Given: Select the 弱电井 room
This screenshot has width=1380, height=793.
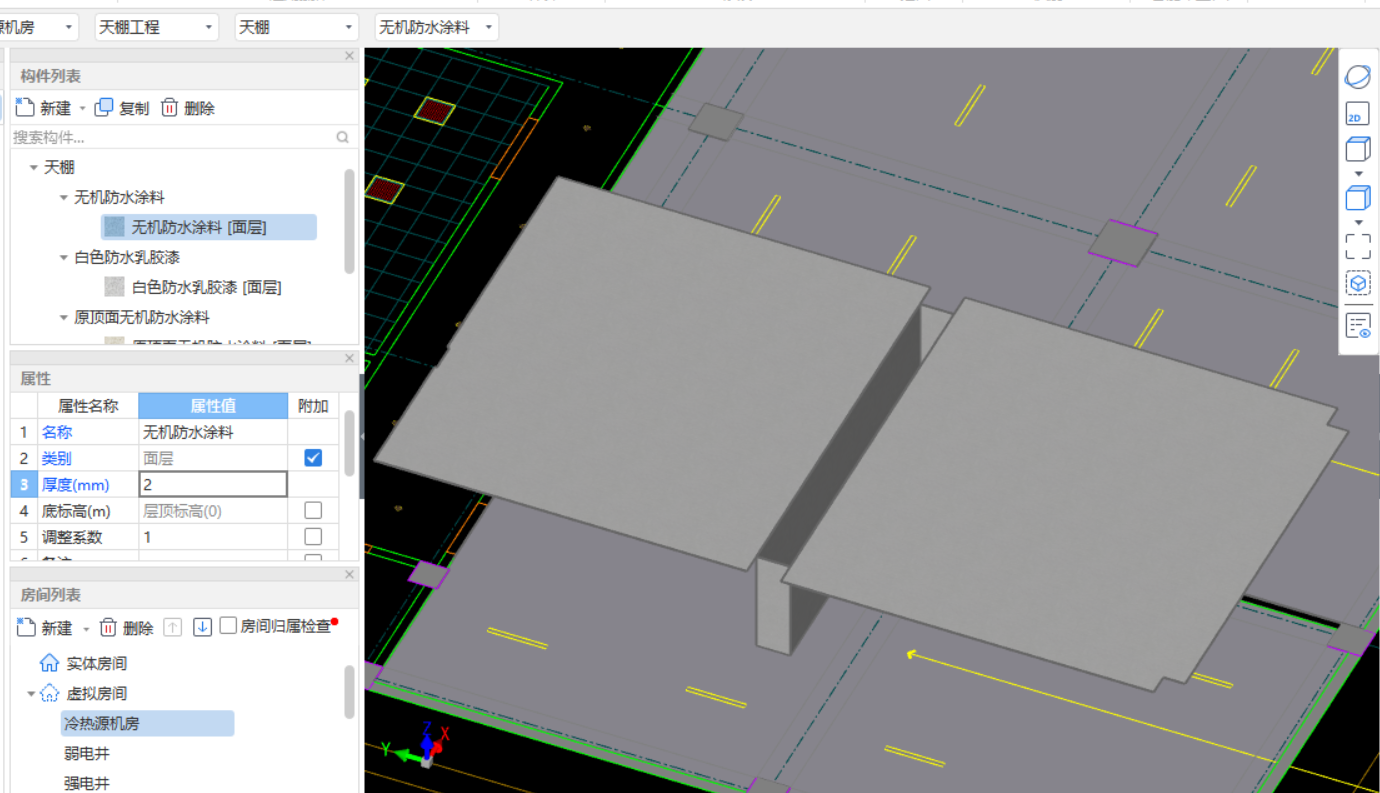Looking at the screenshot, I should (87, 754).
